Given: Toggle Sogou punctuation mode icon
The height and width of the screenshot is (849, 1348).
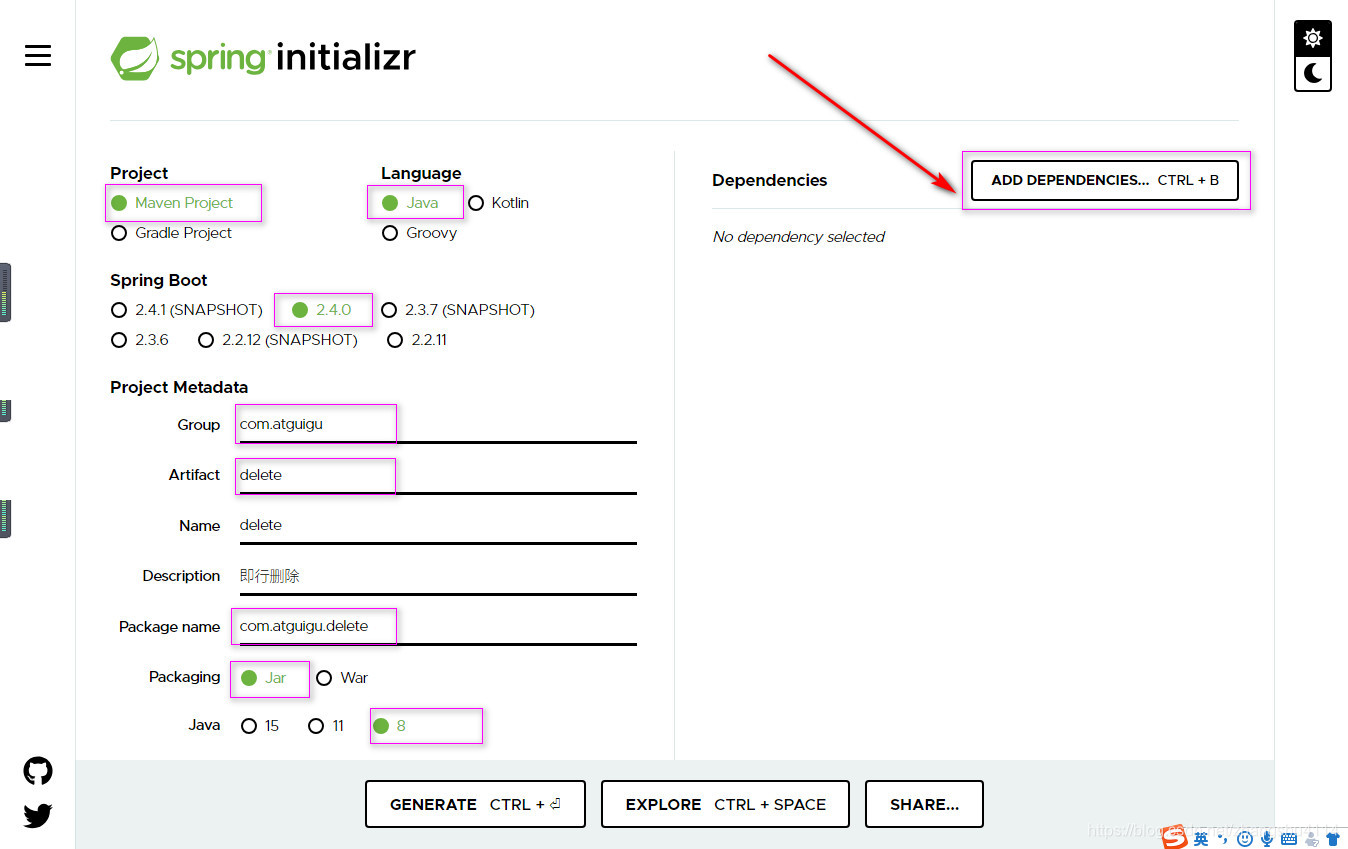Looking at the screenshot, I should (1222, 838).
